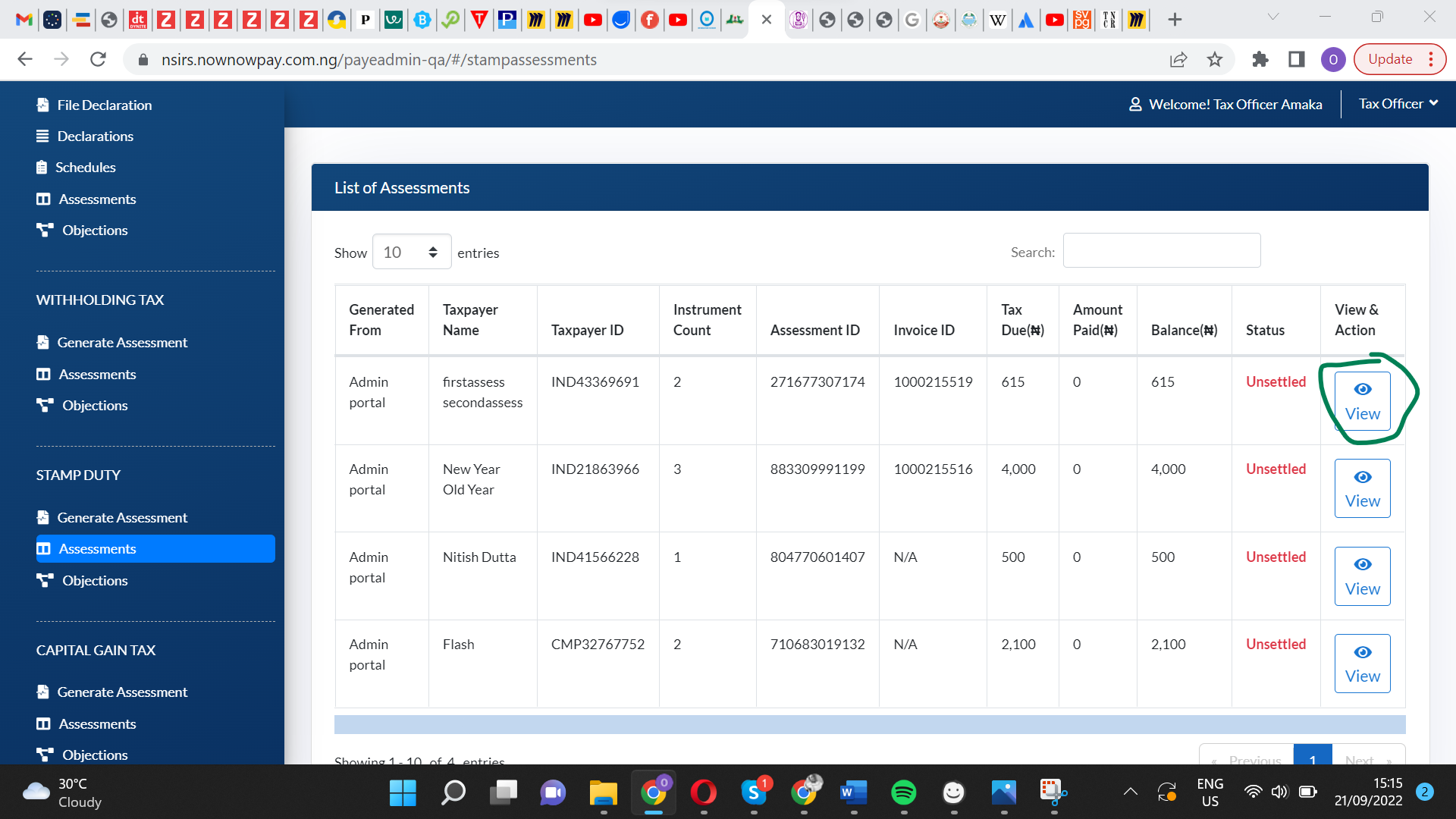
Task: Open Spotify from taskbar
Action: click(x=903, y=792)
